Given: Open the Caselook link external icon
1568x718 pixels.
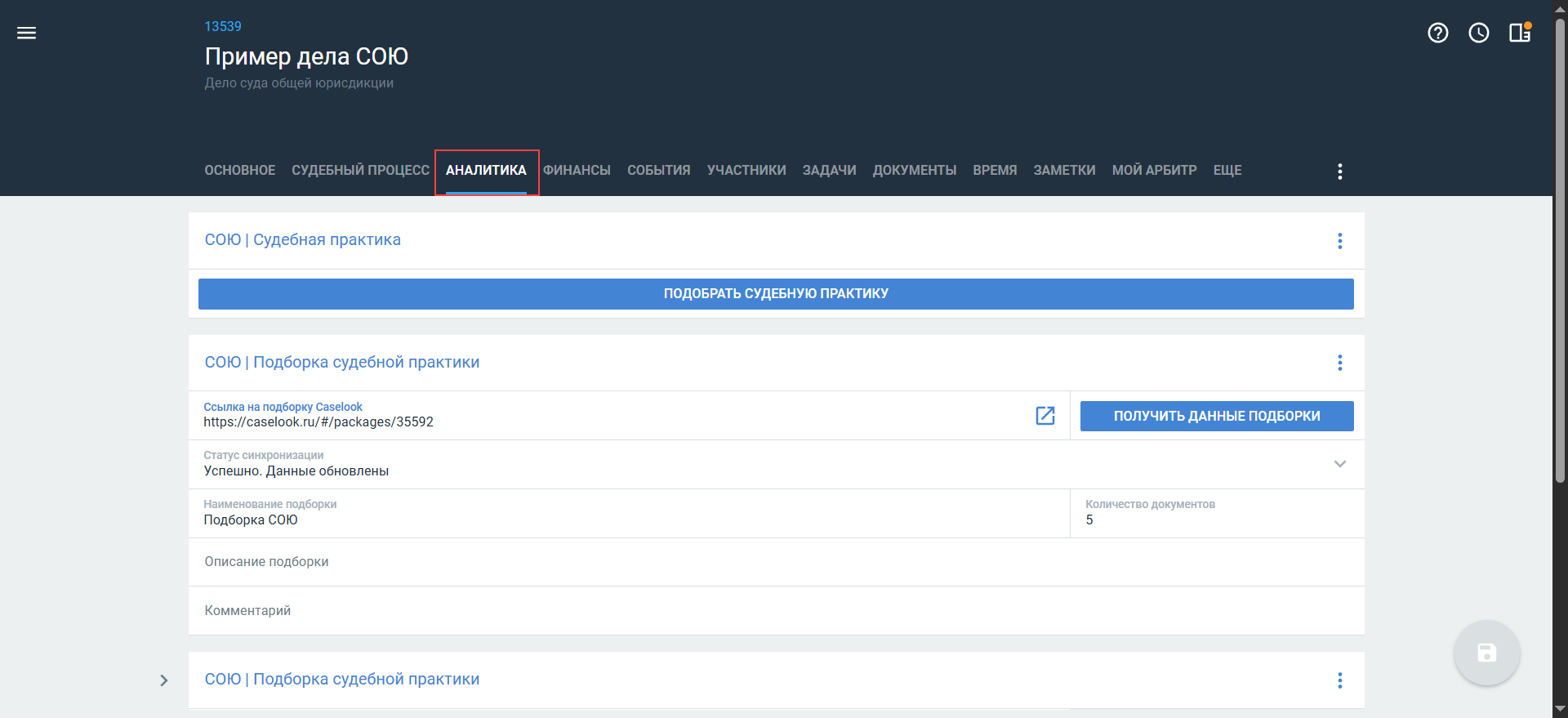Looking at the screenshot, I should pos(1045,416).
